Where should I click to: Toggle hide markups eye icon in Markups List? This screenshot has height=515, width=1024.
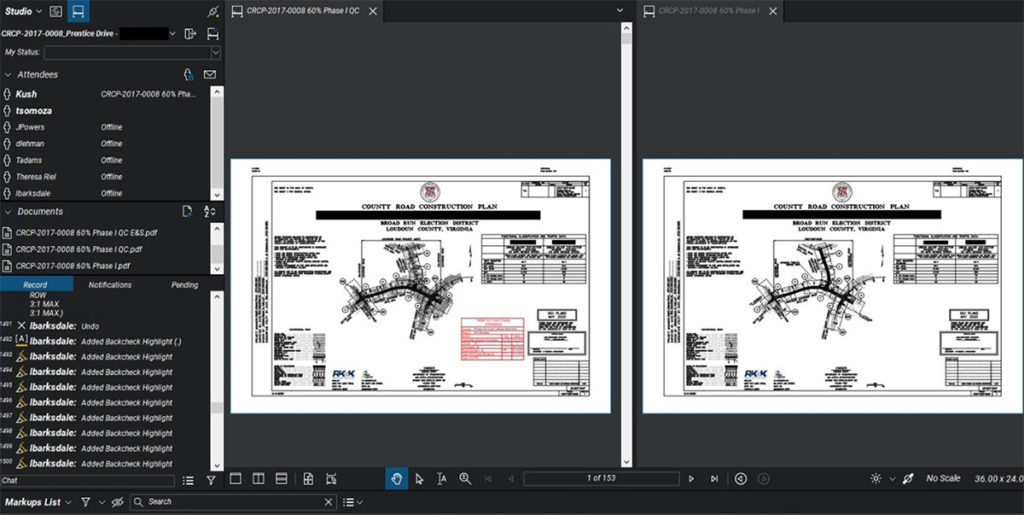click(118, 502)
